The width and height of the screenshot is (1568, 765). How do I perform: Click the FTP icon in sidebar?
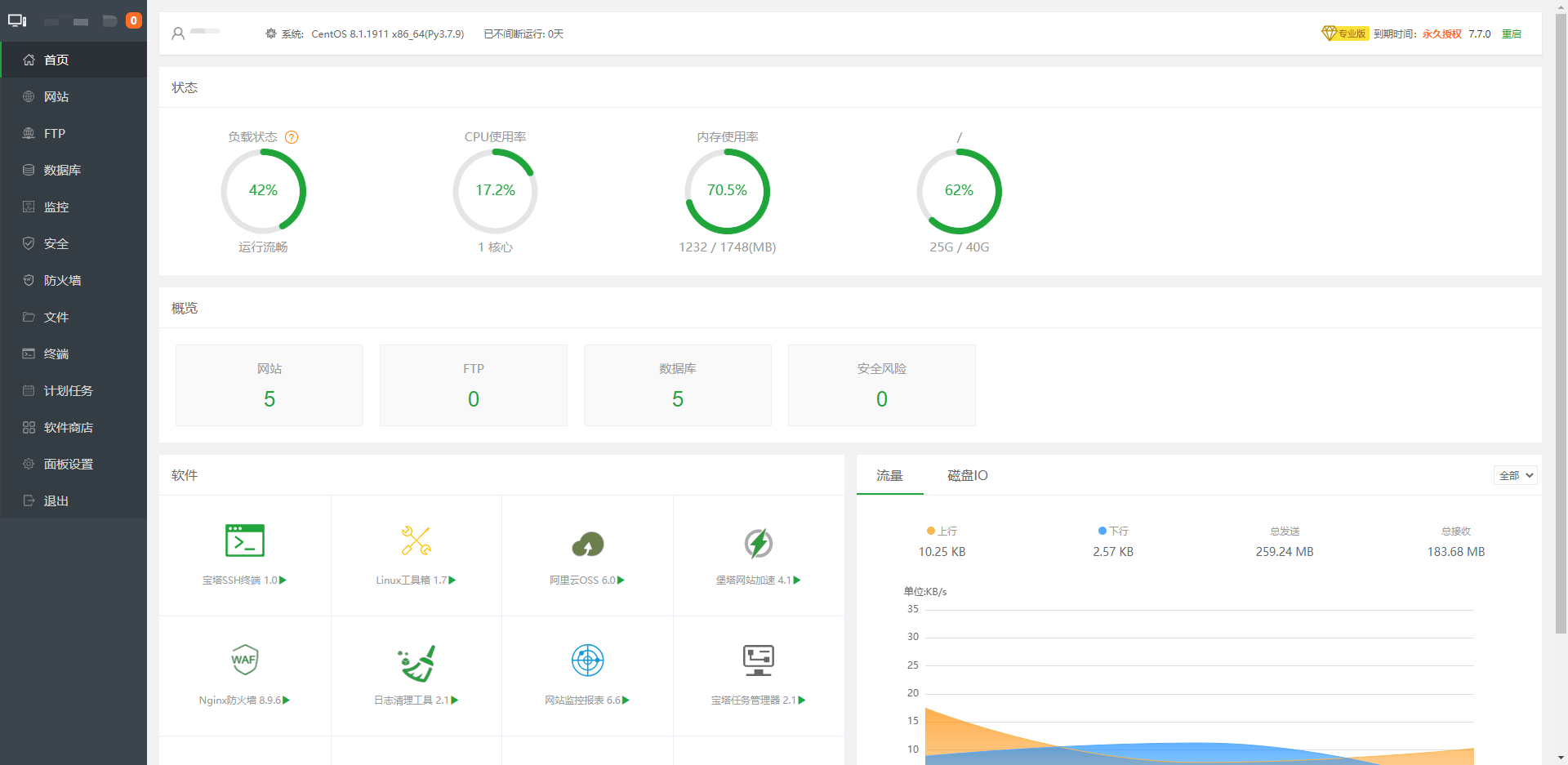pyautogui.click(x=29, y=133)
